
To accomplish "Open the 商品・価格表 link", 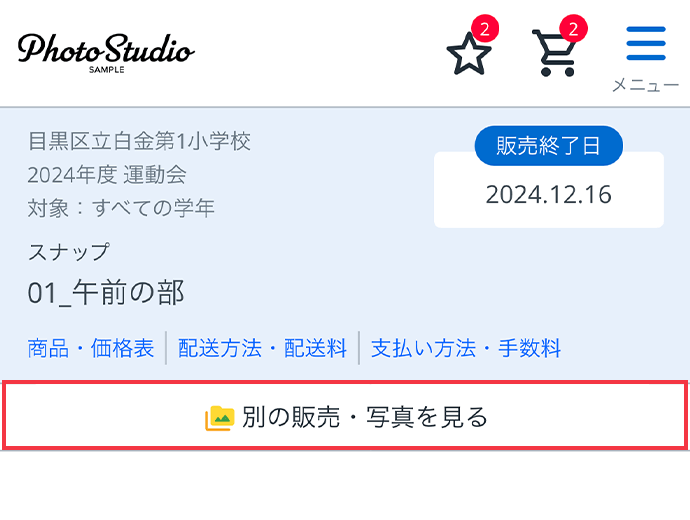I will click(x=91, y=348).
